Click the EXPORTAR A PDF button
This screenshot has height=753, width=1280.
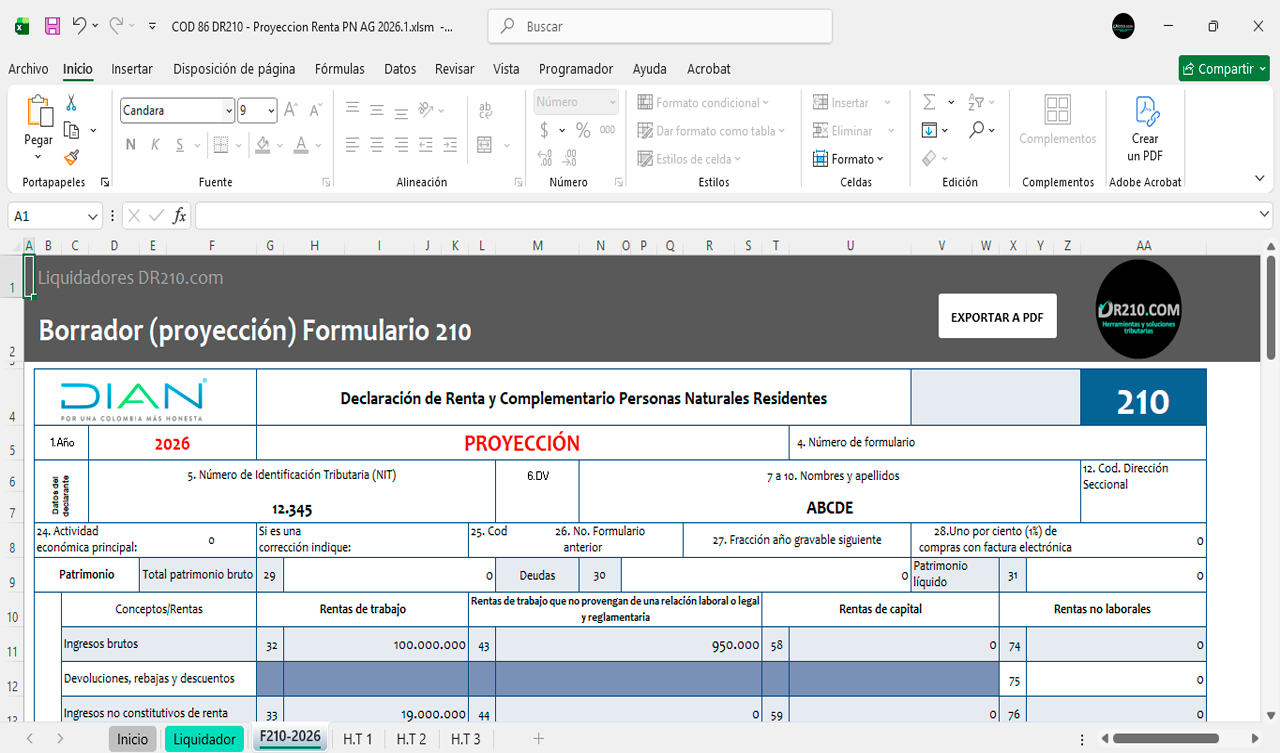coord(997,317)
